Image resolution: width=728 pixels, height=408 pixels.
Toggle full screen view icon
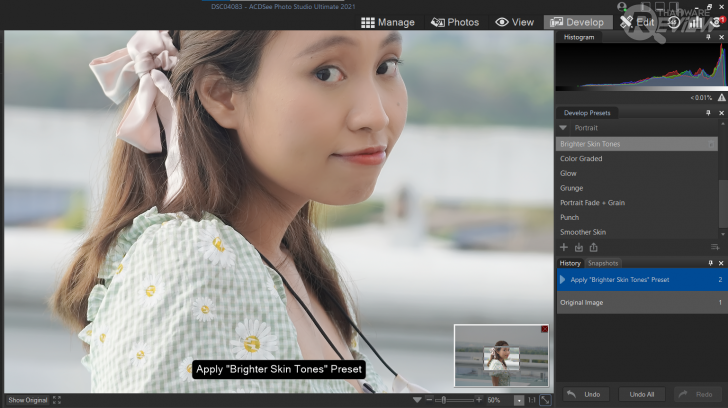[x=57, y=400]
